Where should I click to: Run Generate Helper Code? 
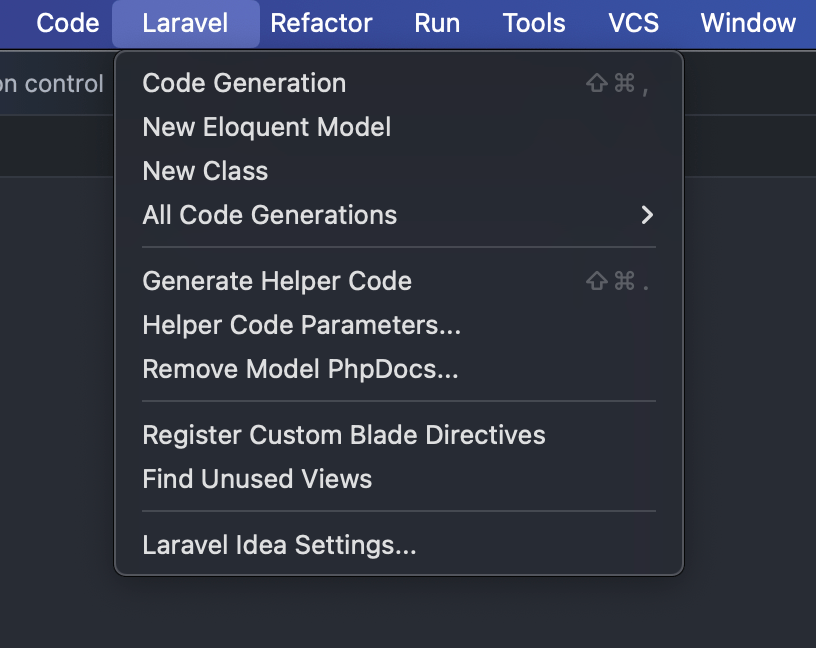[x=277, y=281]
